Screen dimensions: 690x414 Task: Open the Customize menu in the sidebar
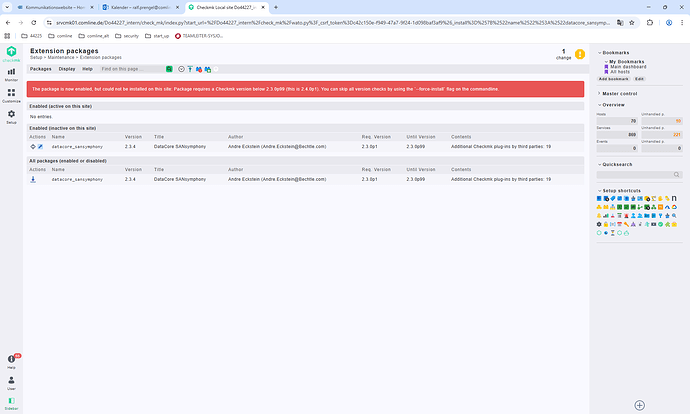11,95
